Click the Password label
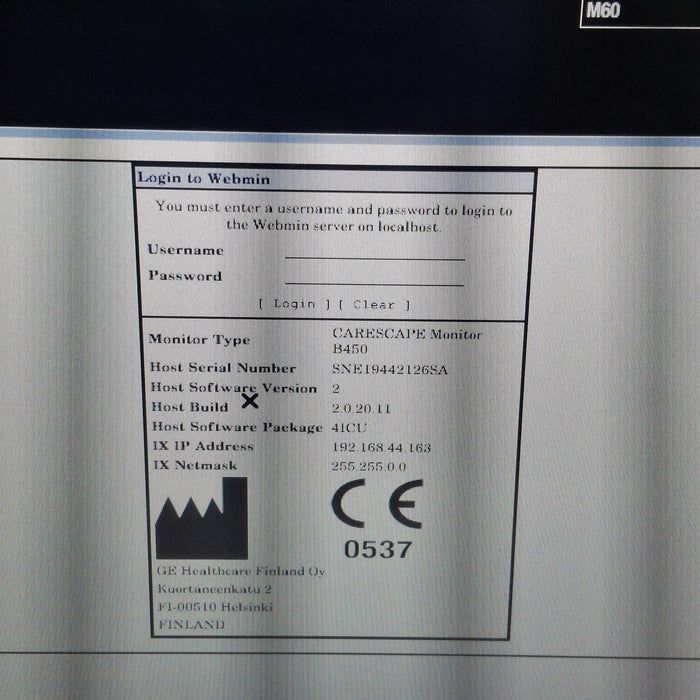The image size is (700, 700). coord(185,276)
